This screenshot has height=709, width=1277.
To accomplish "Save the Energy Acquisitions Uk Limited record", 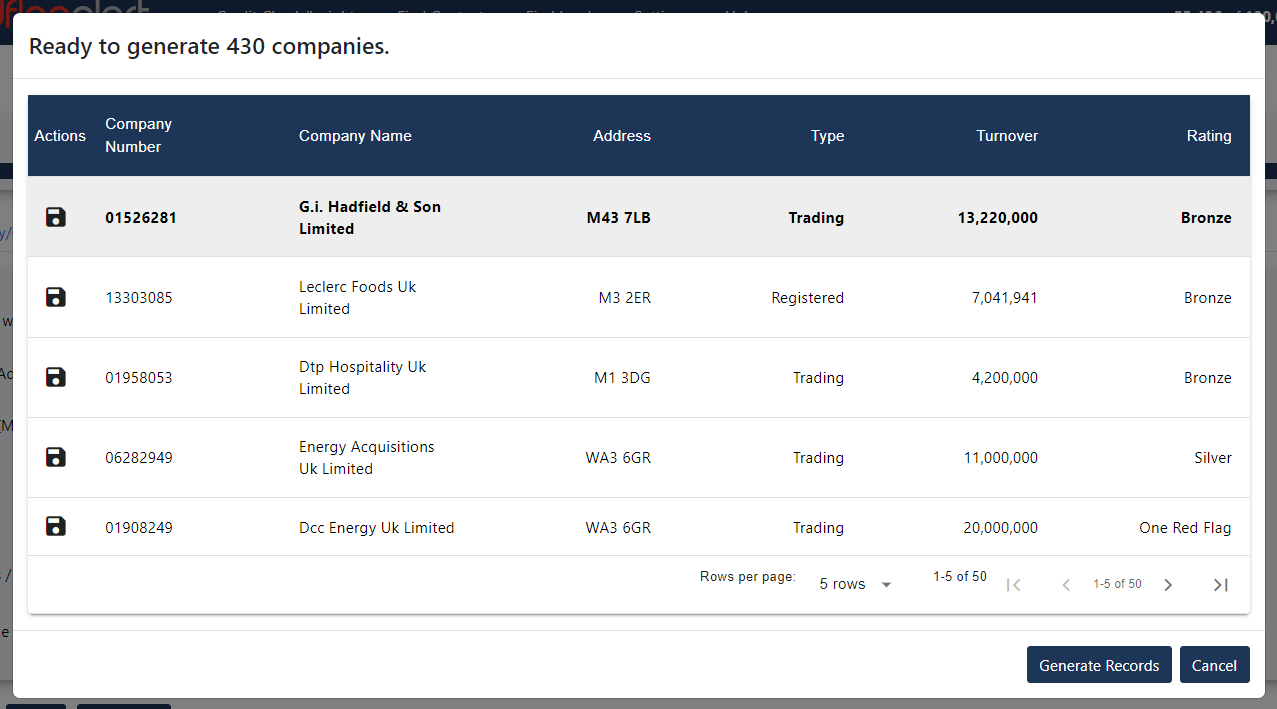I will click(56, 457).
